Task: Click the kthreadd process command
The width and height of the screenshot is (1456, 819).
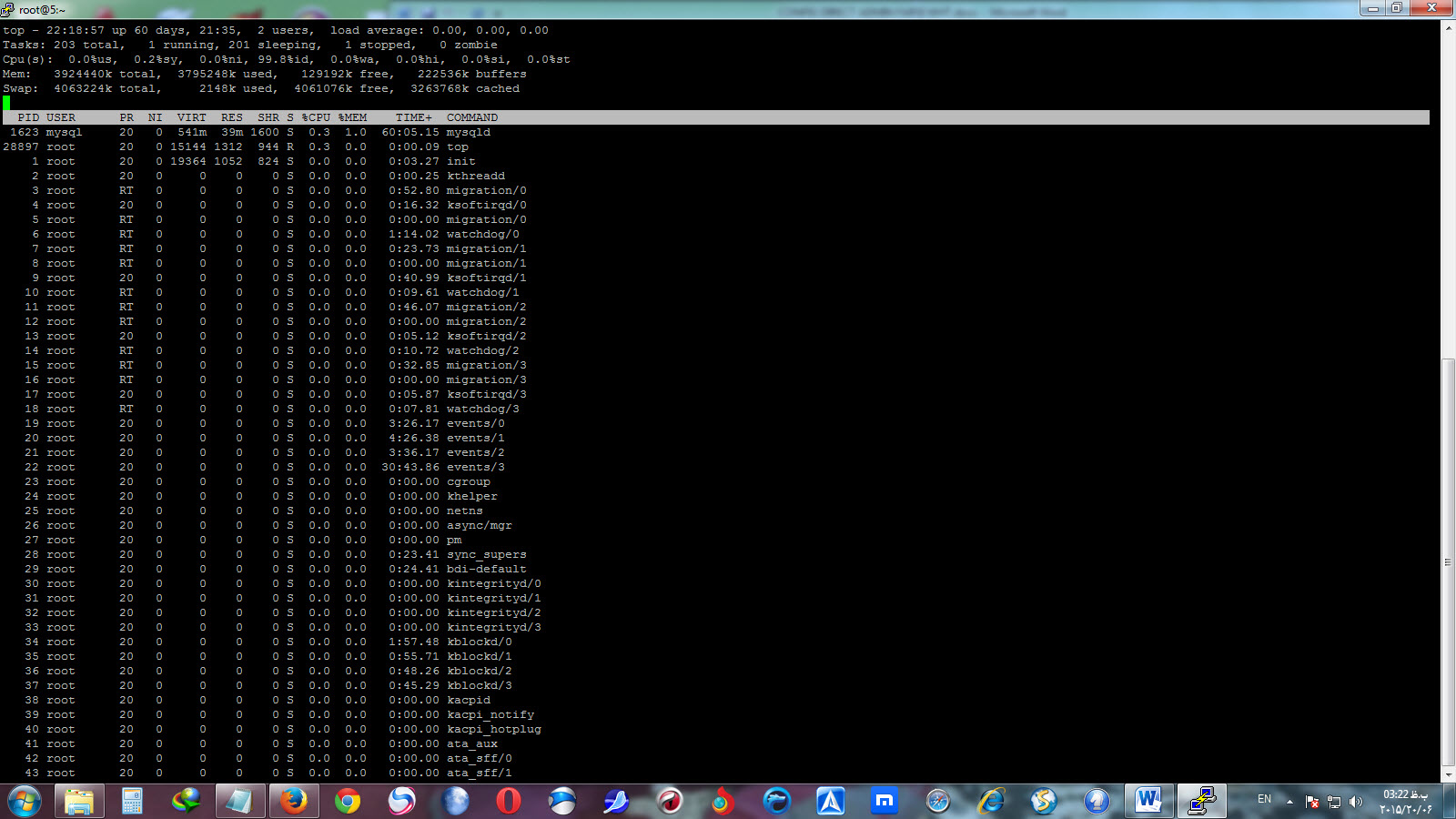Action: [x=476, y=176]
